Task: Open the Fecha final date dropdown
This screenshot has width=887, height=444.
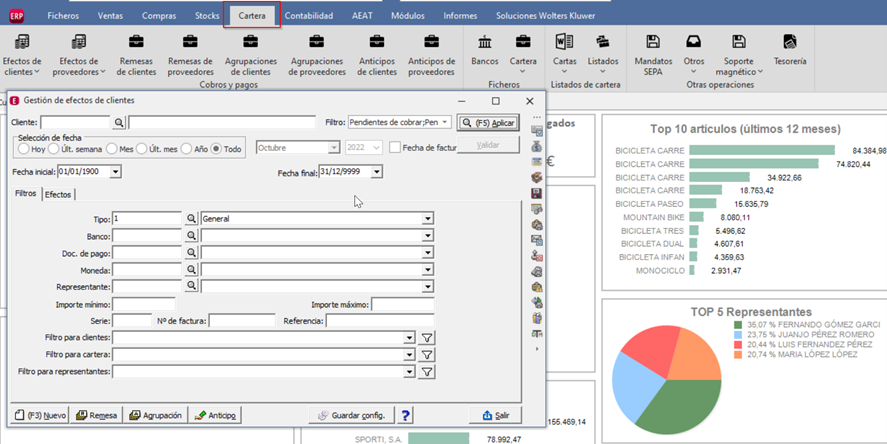Action: 377,171
